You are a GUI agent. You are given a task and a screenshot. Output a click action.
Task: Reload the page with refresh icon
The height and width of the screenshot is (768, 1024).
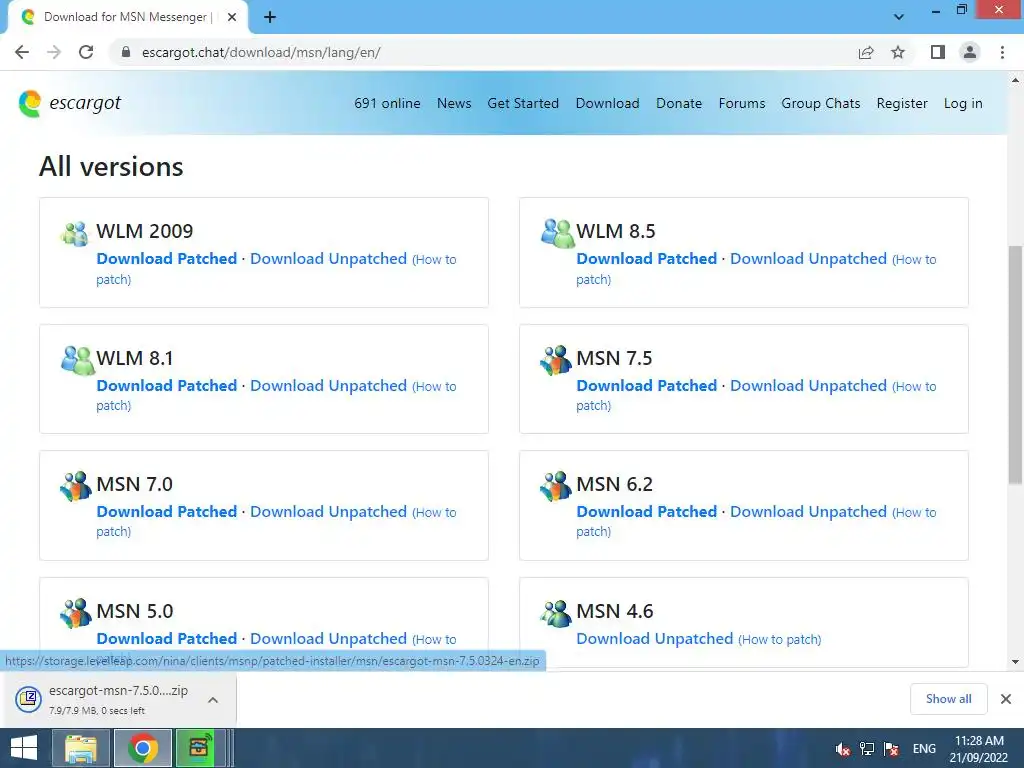tap(86, 52)
